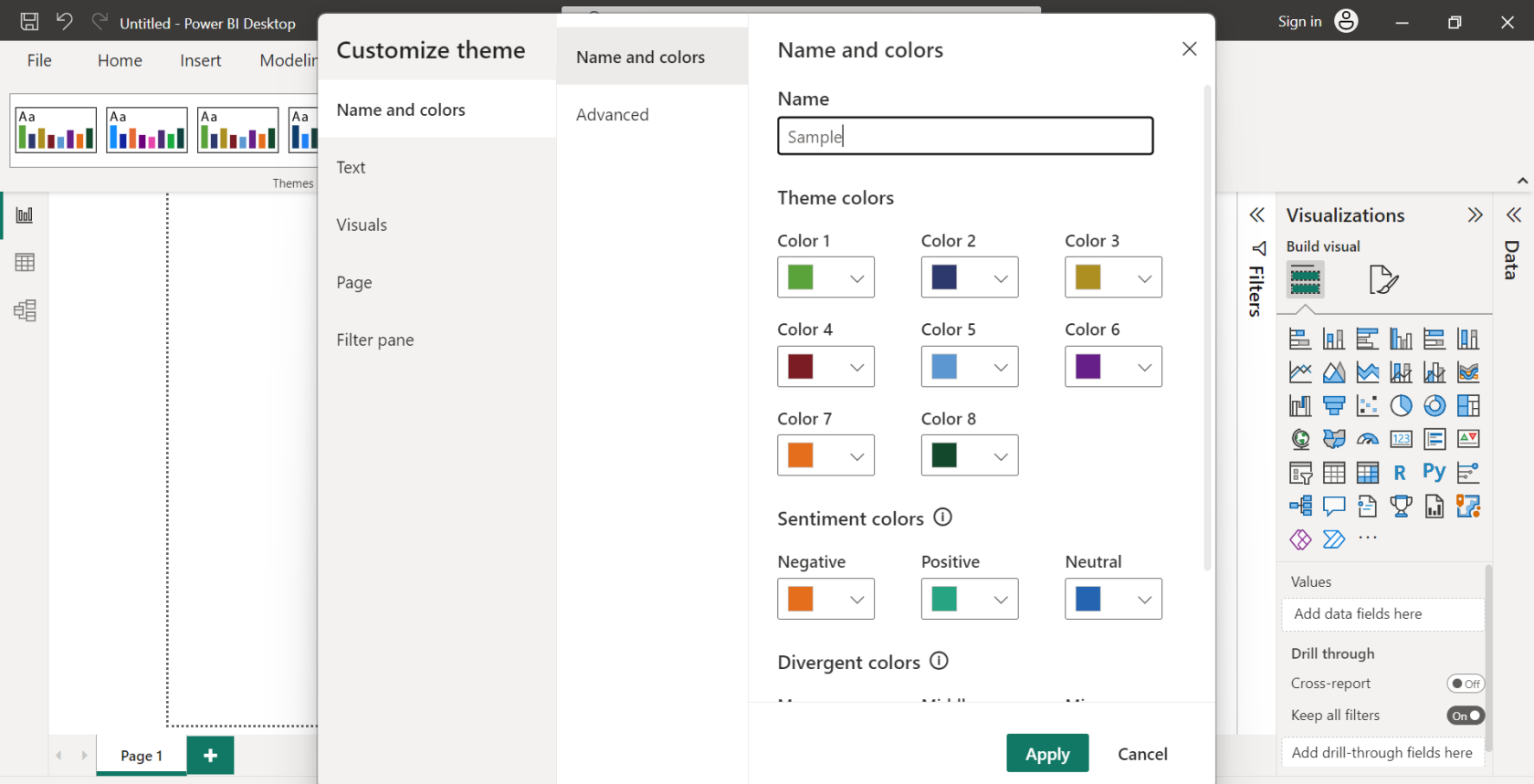Open the Color 1 dropdown
Screen dimensions: 1534x784
[825, 277]
